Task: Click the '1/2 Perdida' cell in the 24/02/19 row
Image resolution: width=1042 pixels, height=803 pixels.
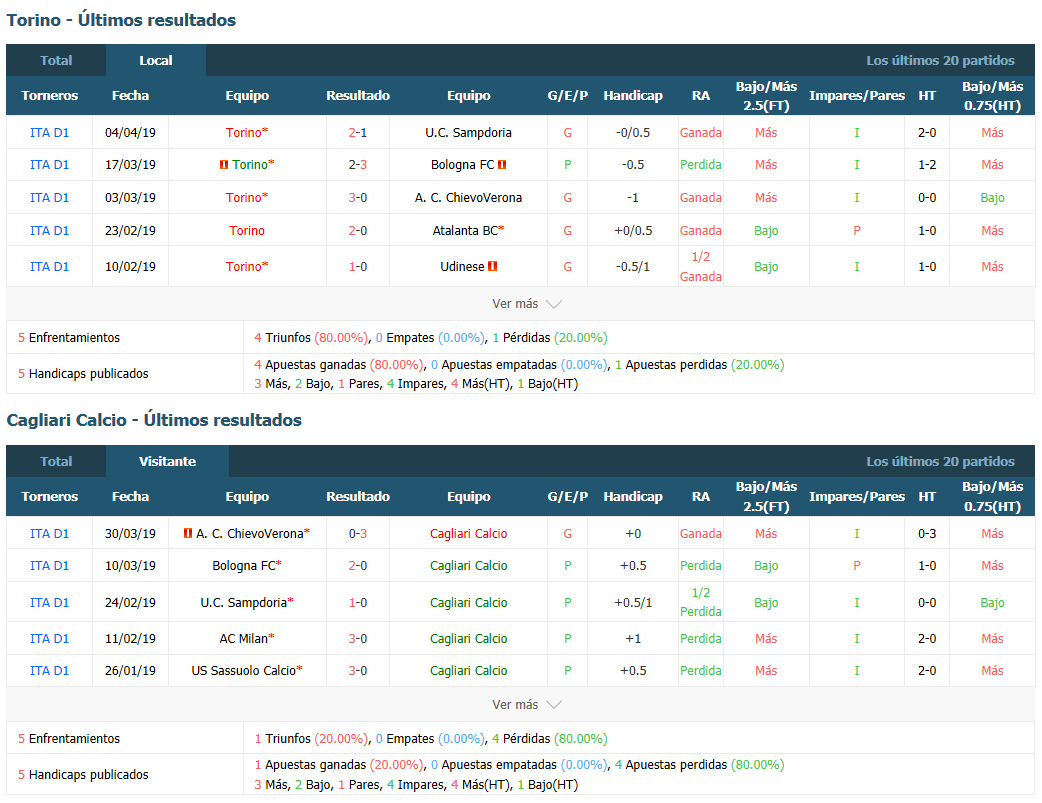Action: tap(700, 602)
